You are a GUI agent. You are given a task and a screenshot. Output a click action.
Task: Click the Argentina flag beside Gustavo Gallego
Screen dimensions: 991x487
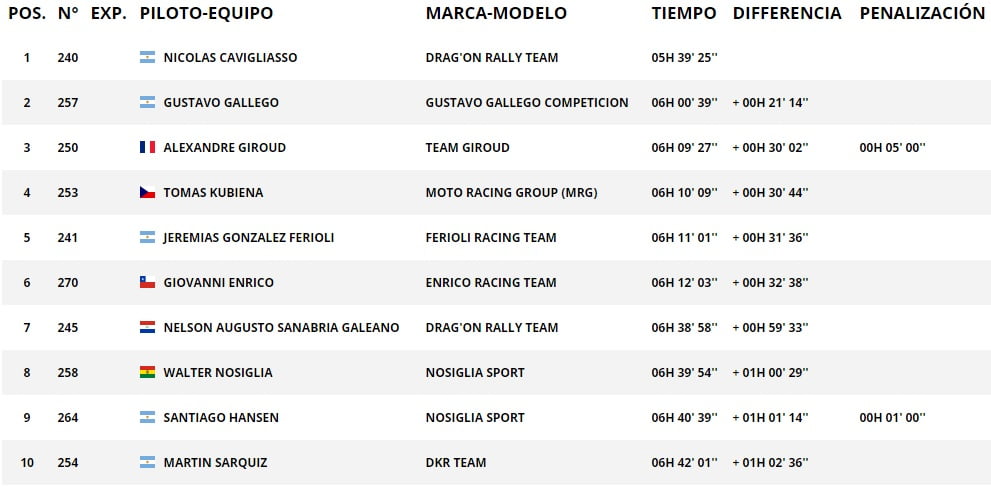(147, 102)
